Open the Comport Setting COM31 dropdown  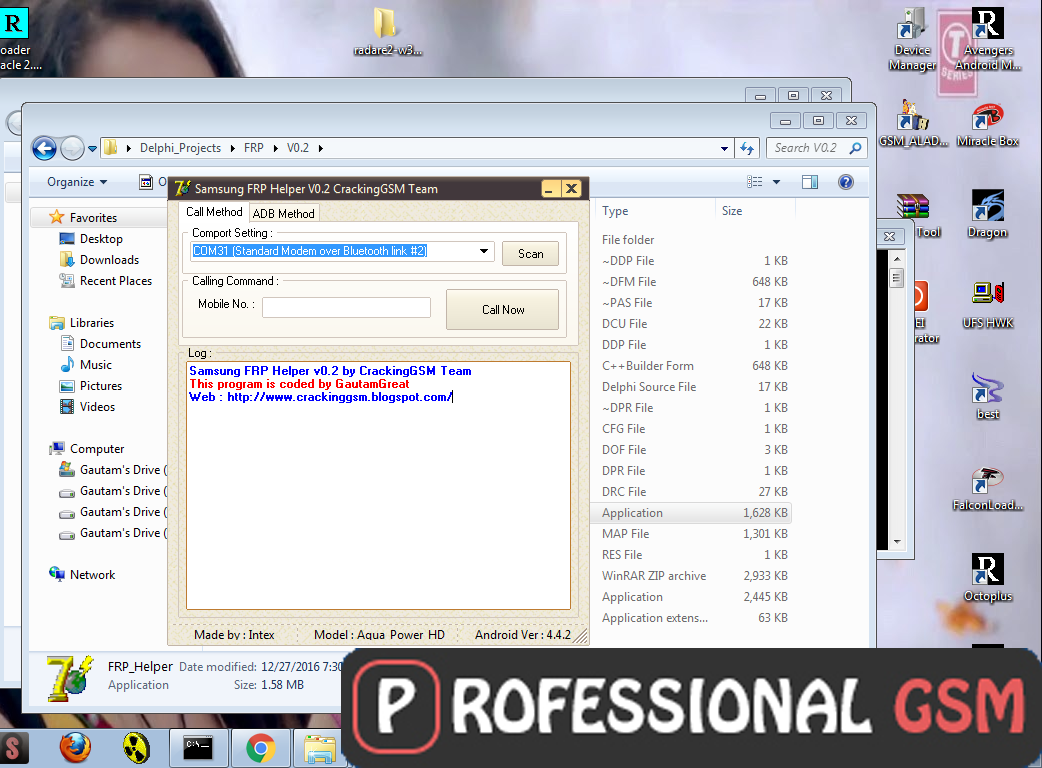click(x=484, y=251)
